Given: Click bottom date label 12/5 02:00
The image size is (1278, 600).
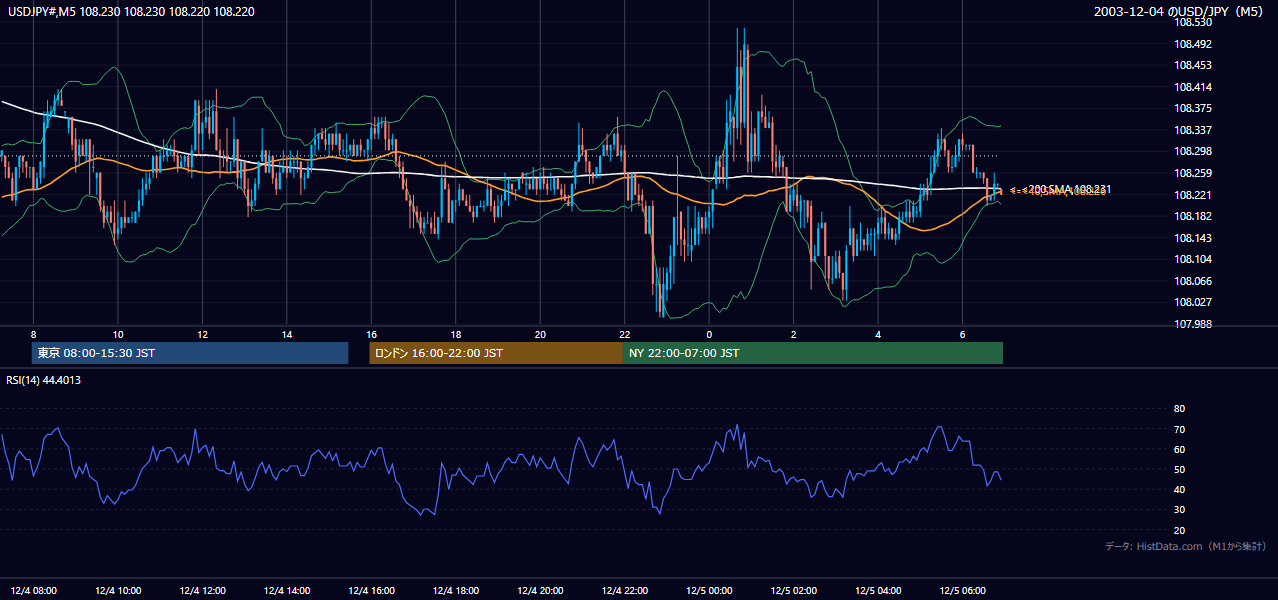Looking at the screenshot, I should point(793,589).
